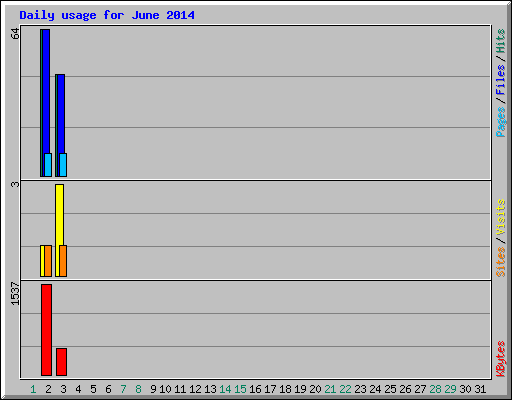Click day "27" on the x-axis
Image resolution: width=512 pixels, height=400 pixels.
[x=420, y=389]
